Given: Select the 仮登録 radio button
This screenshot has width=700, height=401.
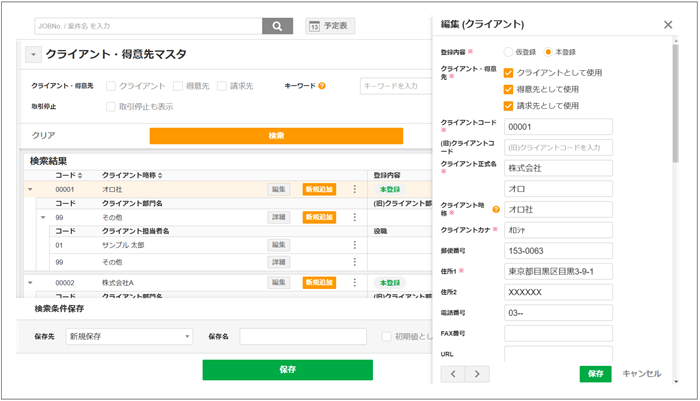Looking at the screenshot, I should click(x=509, y=51).
